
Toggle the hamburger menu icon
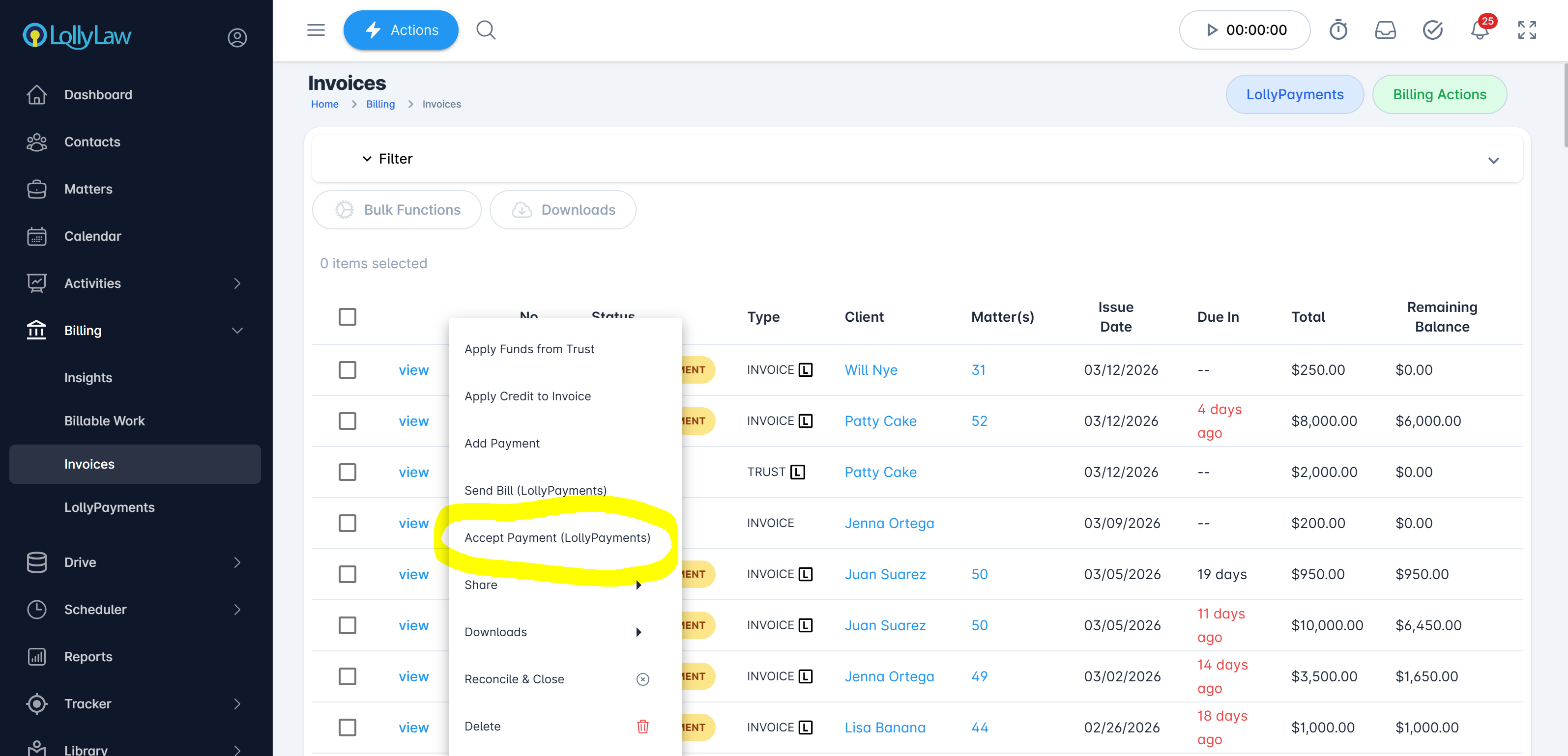[316, 30]
